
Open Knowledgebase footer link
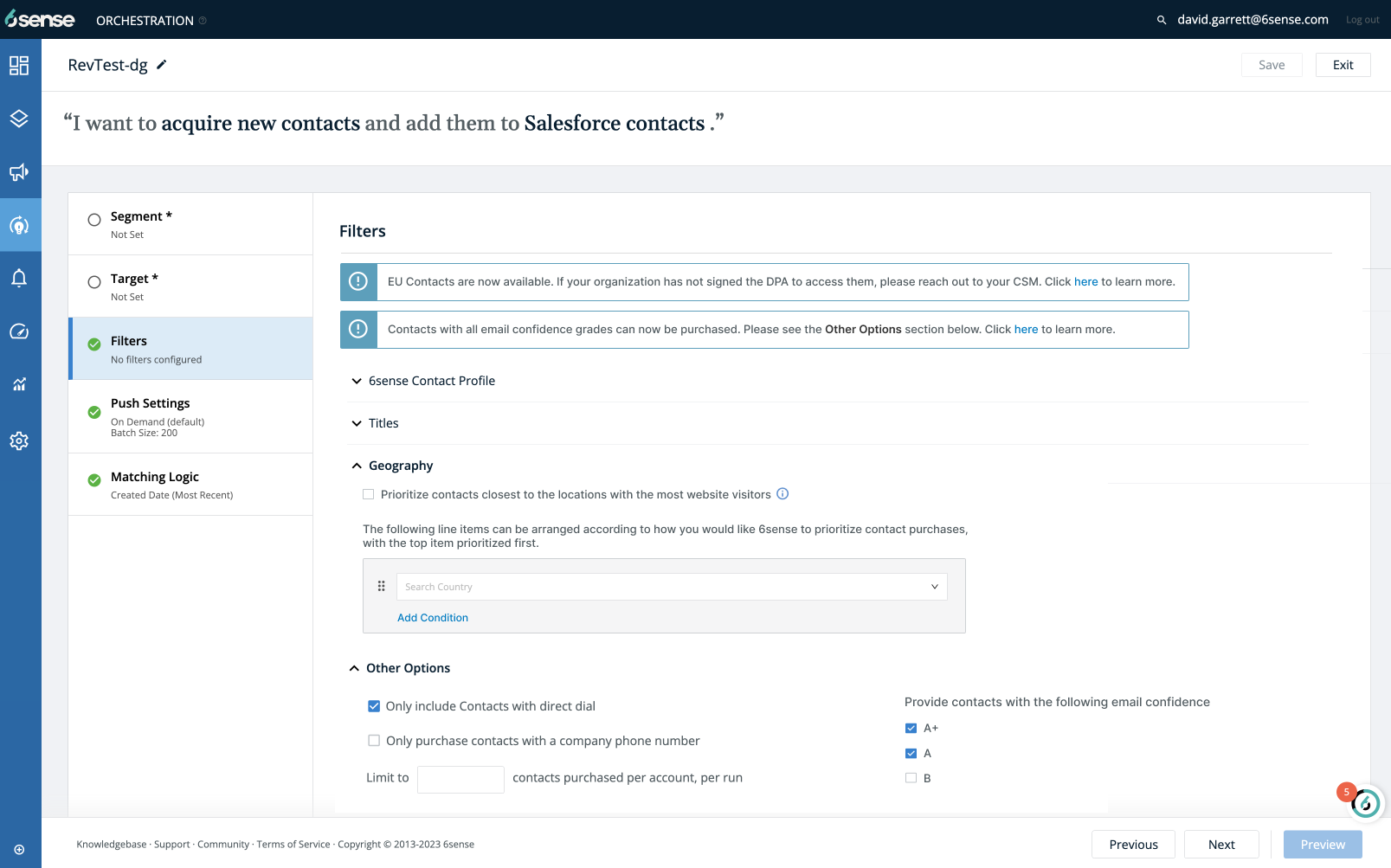[x=112, y=845]
